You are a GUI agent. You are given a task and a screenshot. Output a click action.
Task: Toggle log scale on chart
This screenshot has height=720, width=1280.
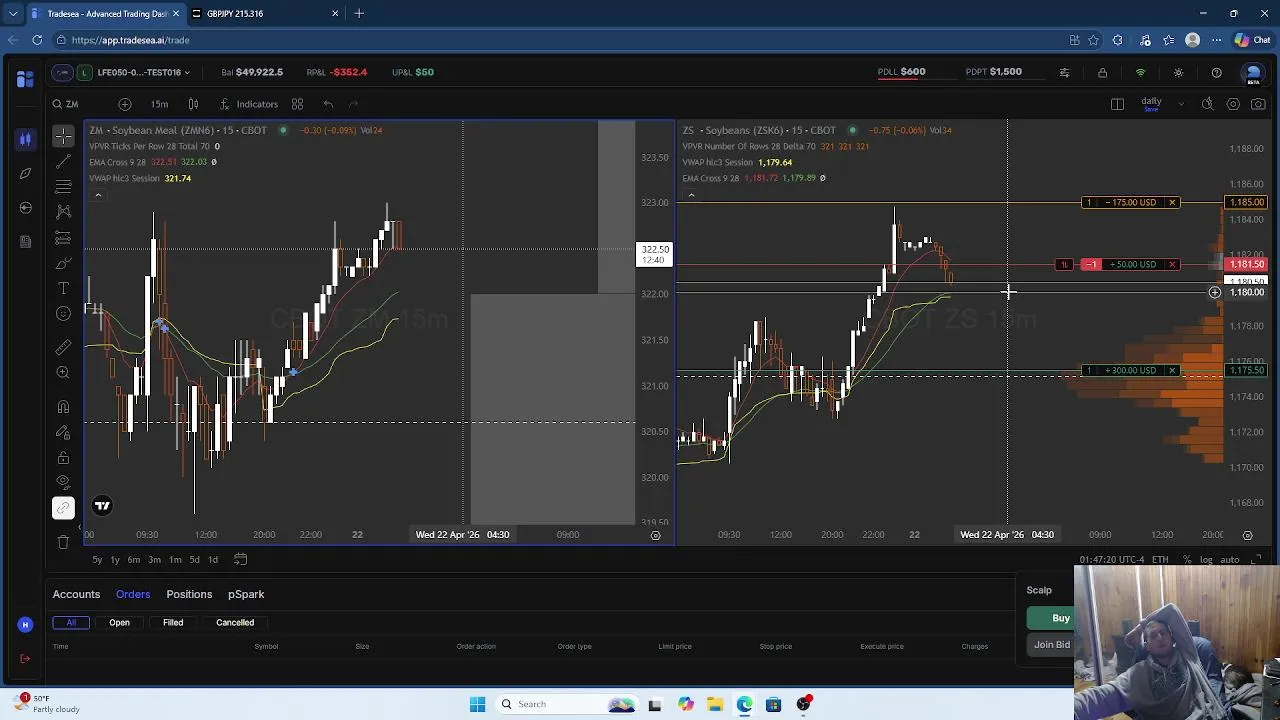(x=1207, y=560)
